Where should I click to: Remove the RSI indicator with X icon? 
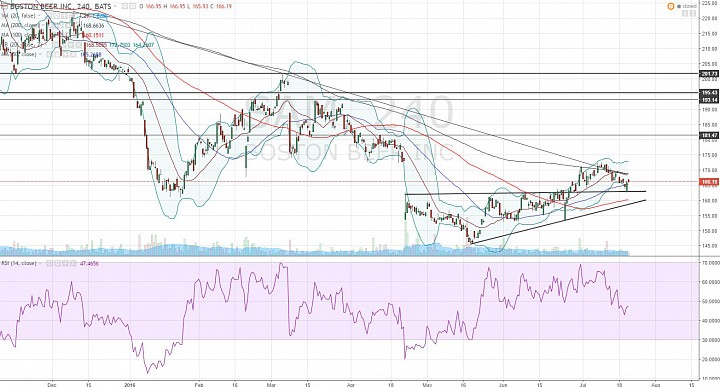73,264
